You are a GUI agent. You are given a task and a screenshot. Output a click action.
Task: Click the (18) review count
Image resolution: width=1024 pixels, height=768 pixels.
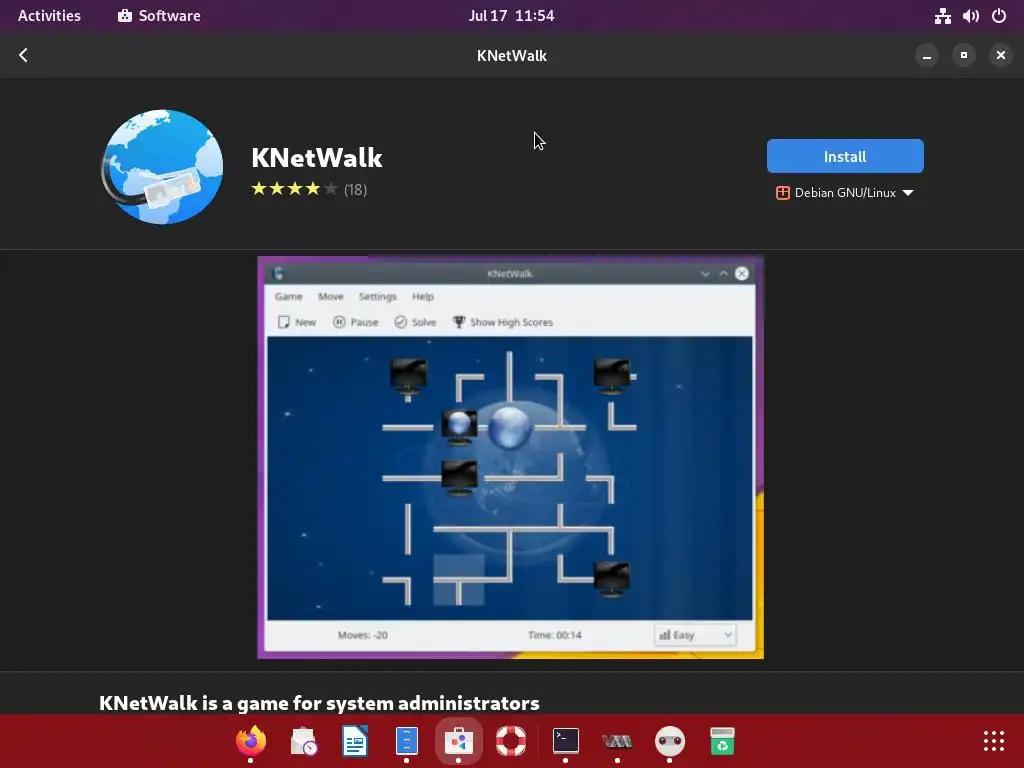[x=355, y=190]
